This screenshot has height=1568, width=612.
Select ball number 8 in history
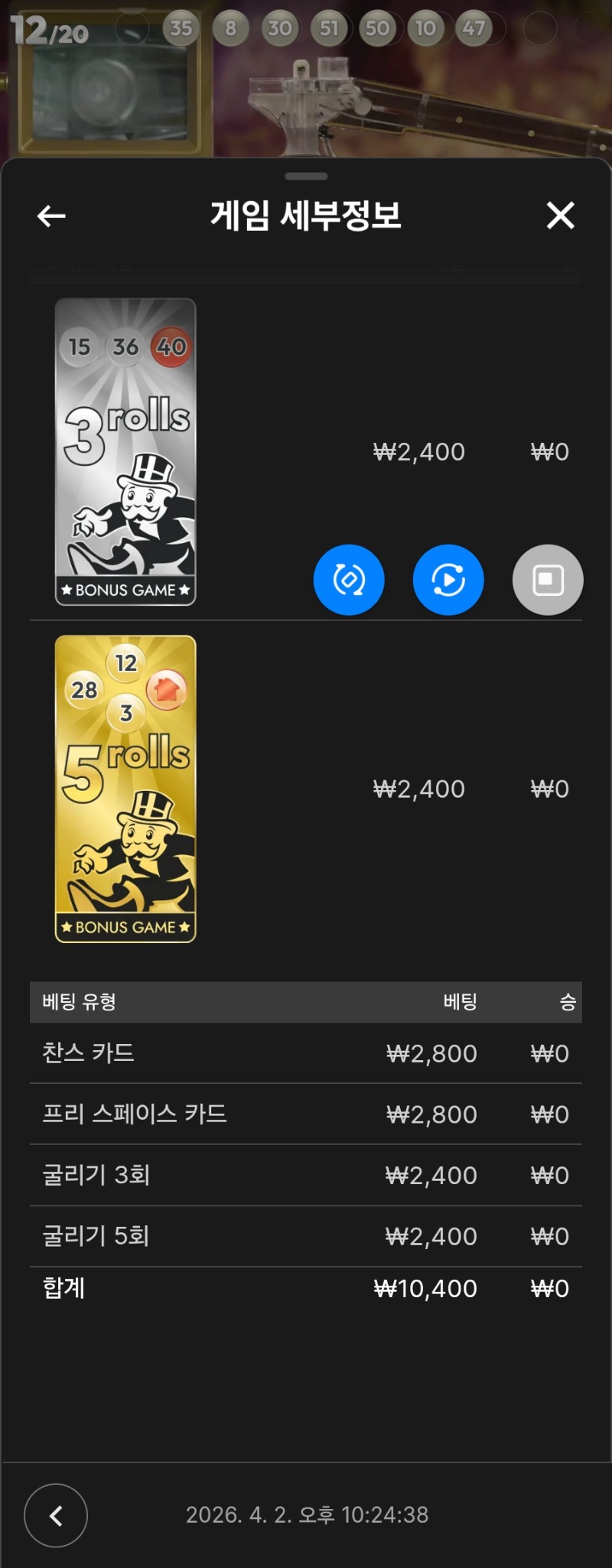(x=230, y=29)
